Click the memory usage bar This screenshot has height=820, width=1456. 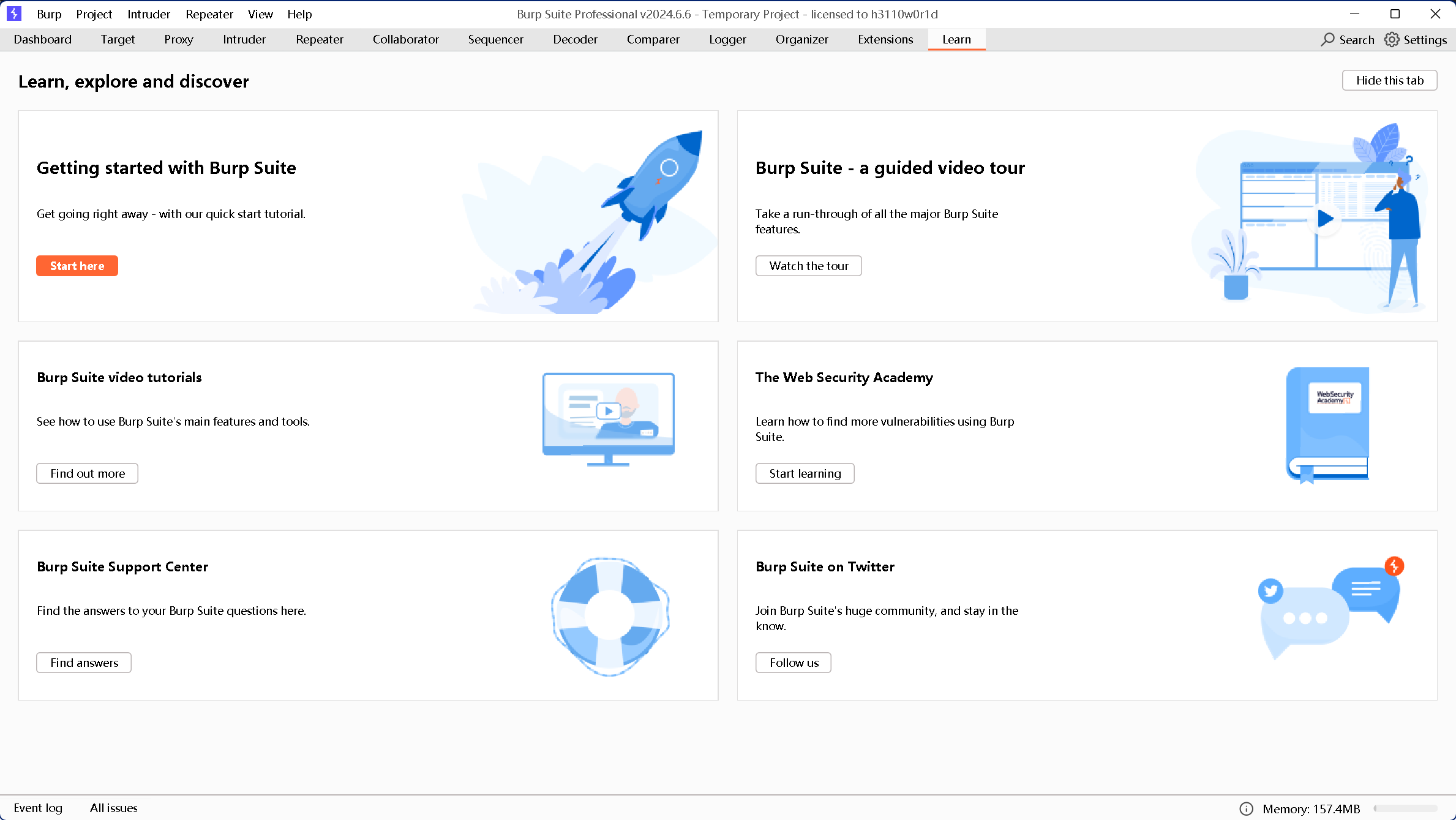[x=1405, y=808]
